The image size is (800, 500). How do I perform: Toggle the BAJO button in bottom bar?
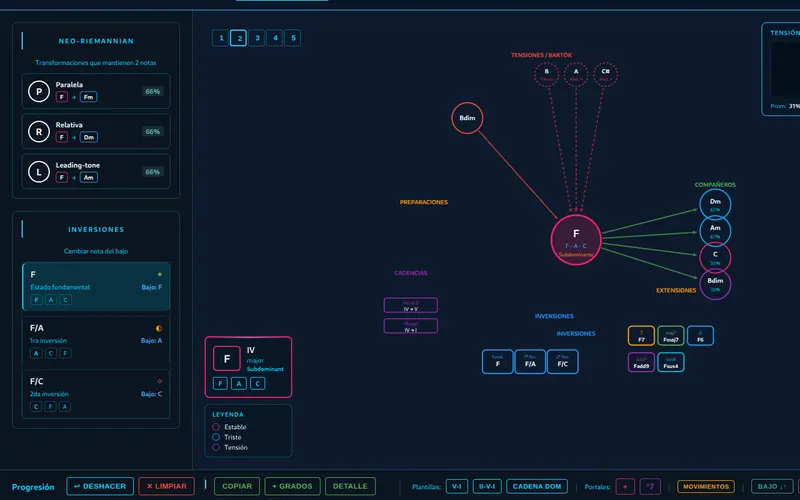(771, 487)
